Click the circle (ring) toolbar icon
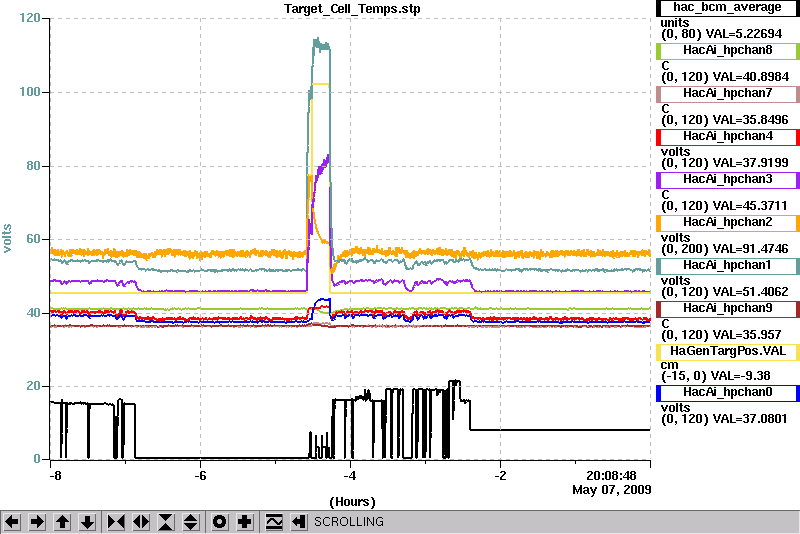The width and height of the screenshot is (800, 534). click(x=219, y=522)
